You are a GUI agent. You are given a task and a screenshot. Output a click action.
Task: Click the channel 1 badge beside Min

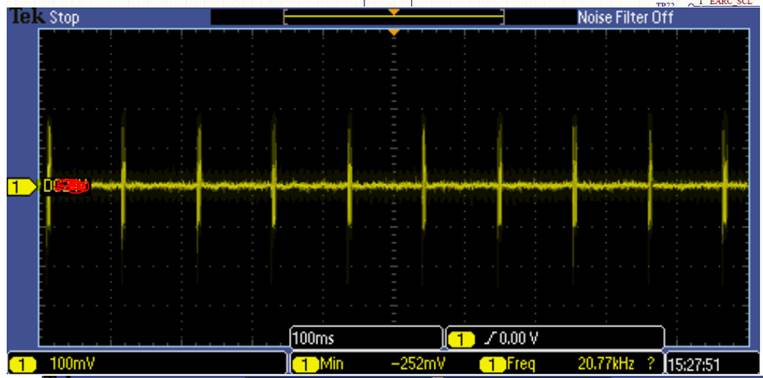pos(305,364)
